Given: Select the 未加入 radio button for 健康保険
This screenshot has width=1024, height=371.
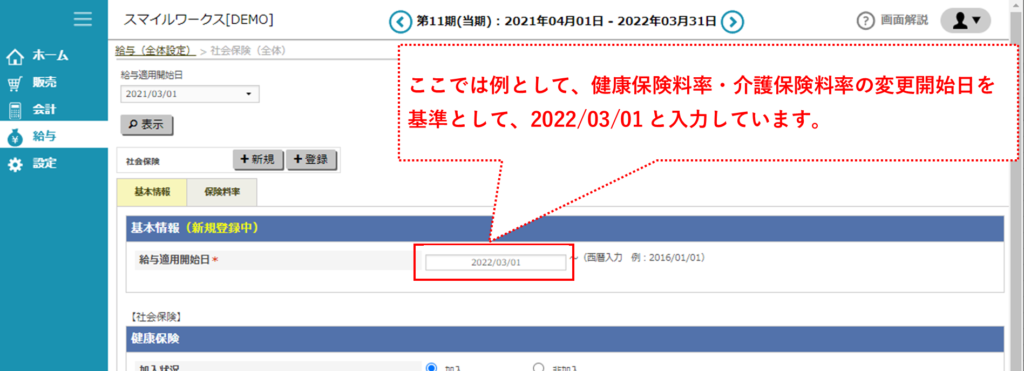Looking at the screenshot, I should pos(538,368).
